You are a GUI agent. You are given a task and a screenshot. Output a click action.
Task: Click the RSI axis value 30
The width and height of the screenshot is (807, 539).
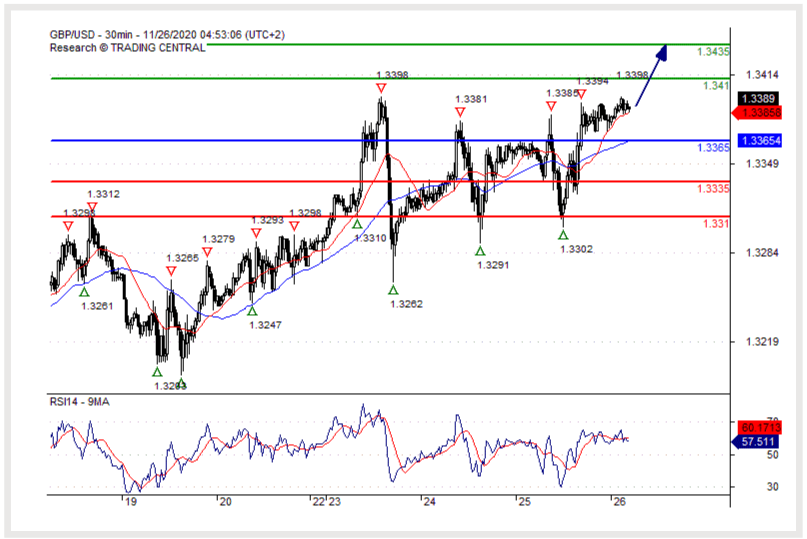point(772,486)
